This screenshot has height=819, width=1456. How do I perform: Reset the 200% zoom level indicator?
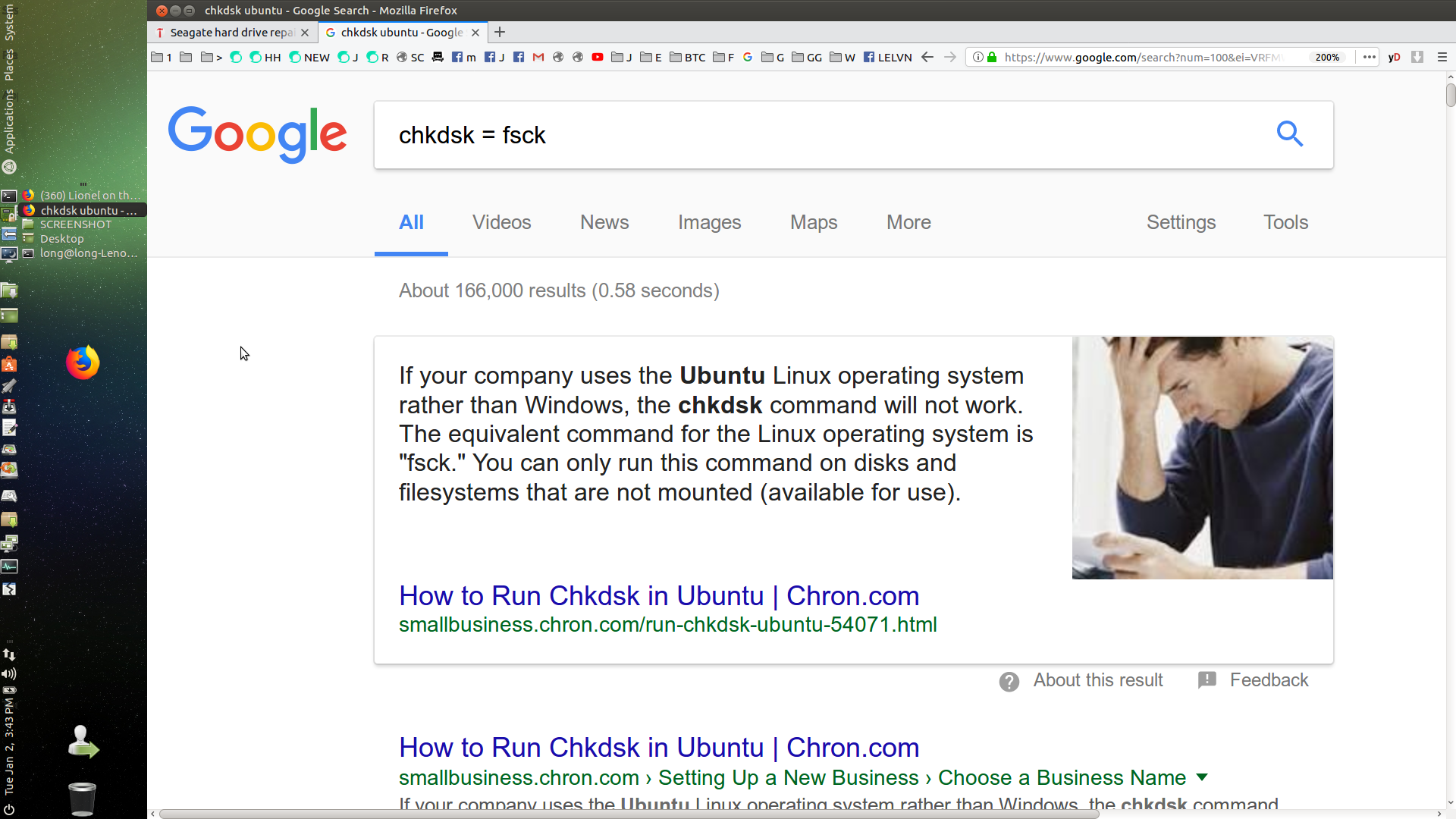pyautogui.click(x=1327, y=57)
